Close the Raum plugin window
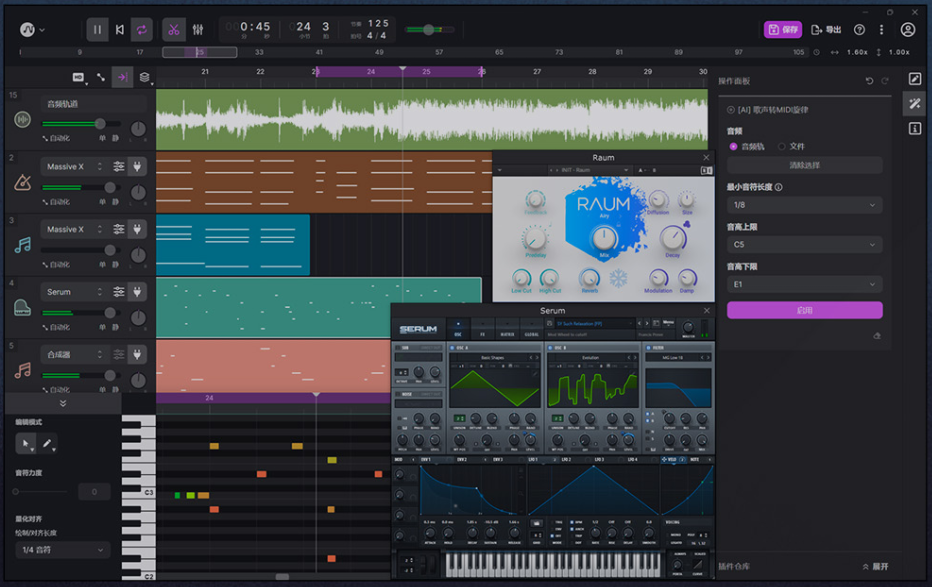The image size is (932, 587). coord(706,157)
